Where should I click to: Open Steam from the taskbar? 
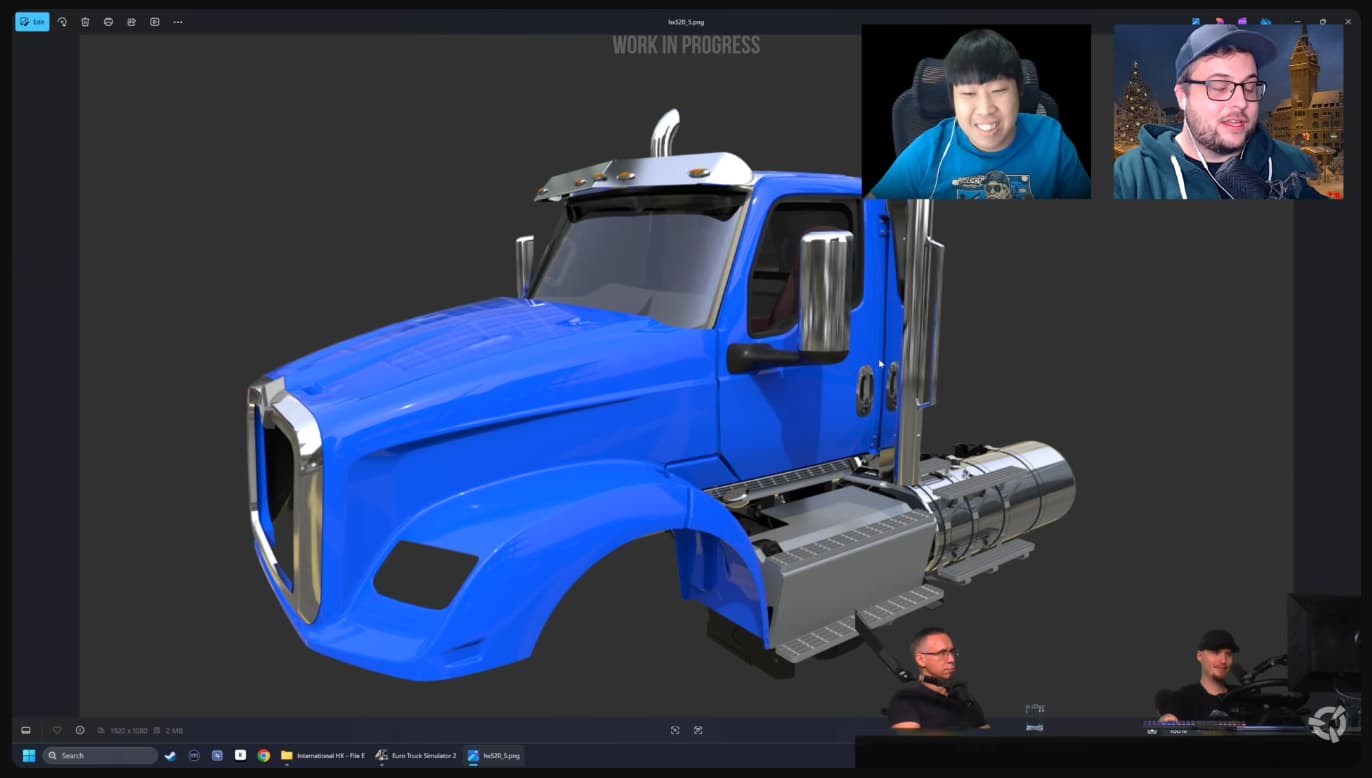[170, 755]
